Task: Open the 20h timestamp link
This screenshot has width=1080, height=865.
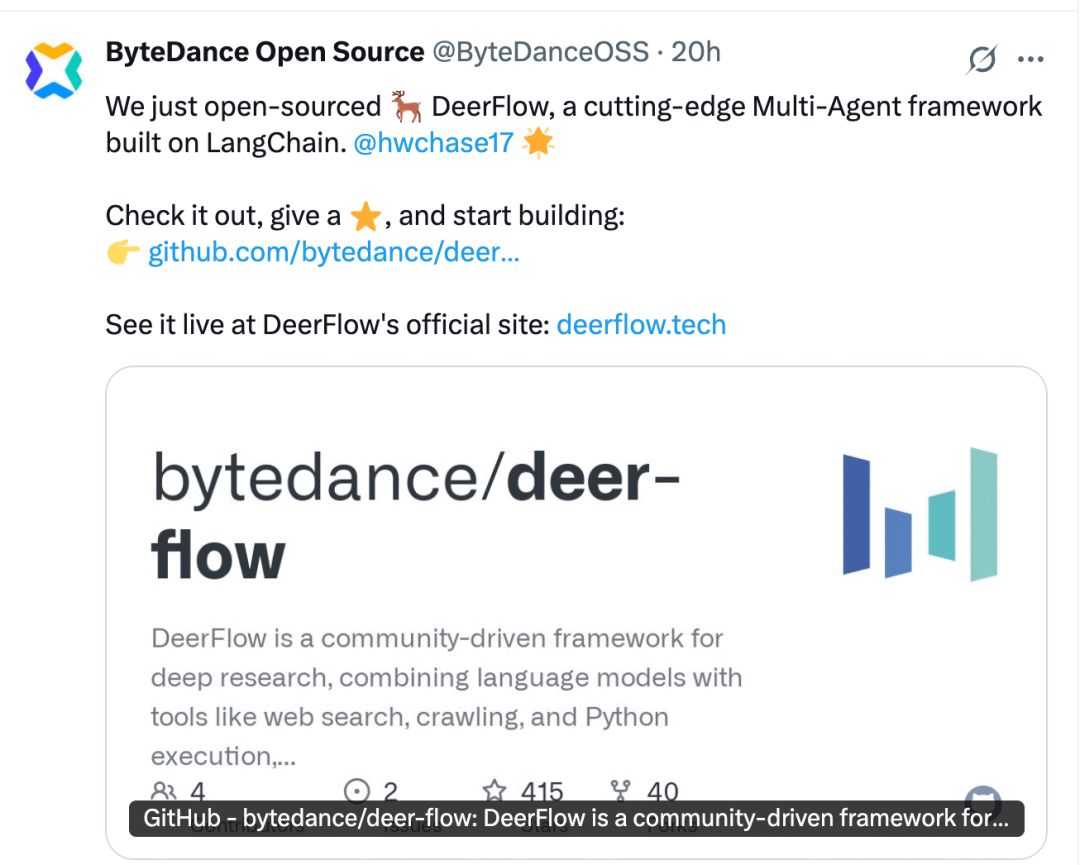Action: click(696, 52)
